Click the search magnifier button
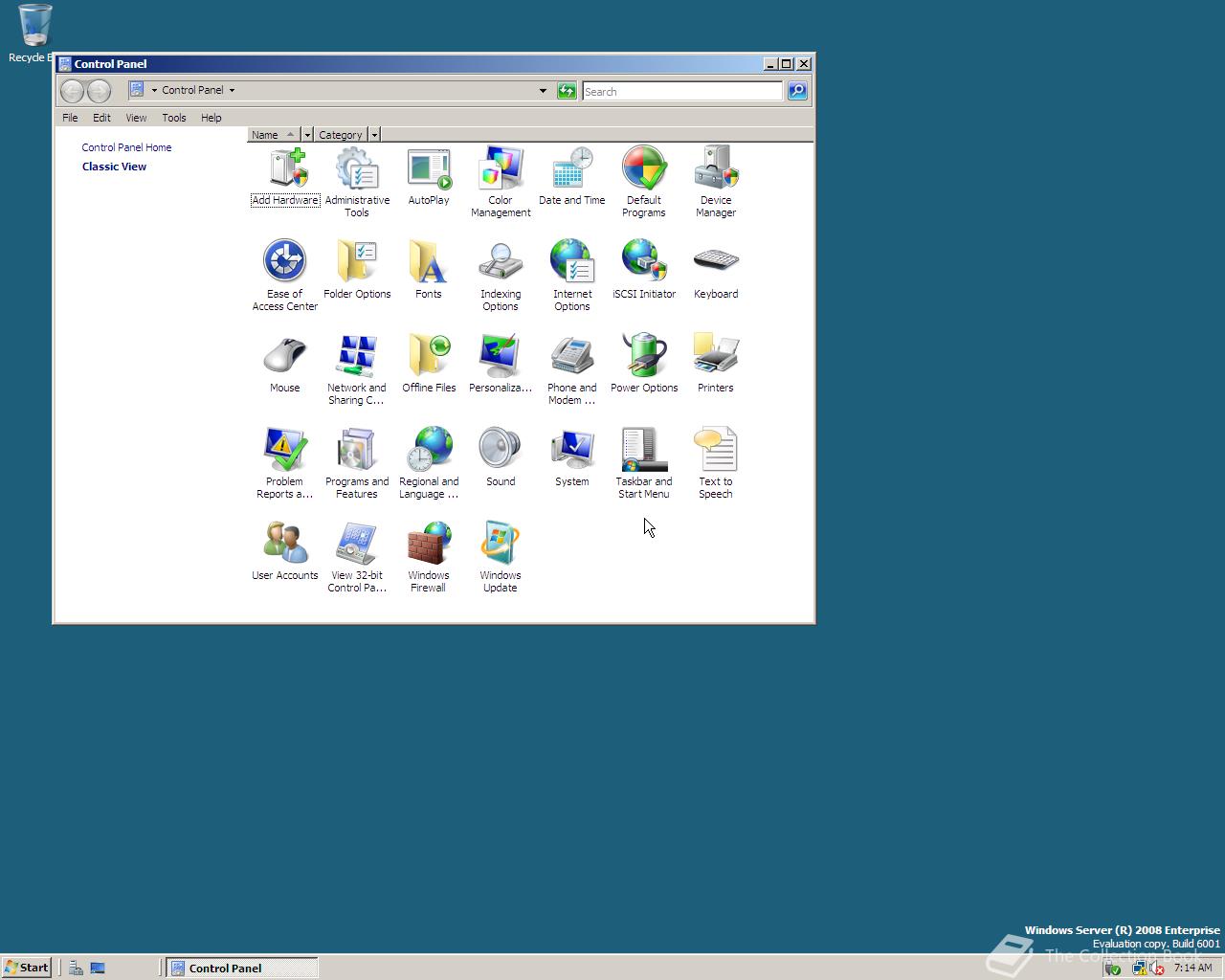 797,91
